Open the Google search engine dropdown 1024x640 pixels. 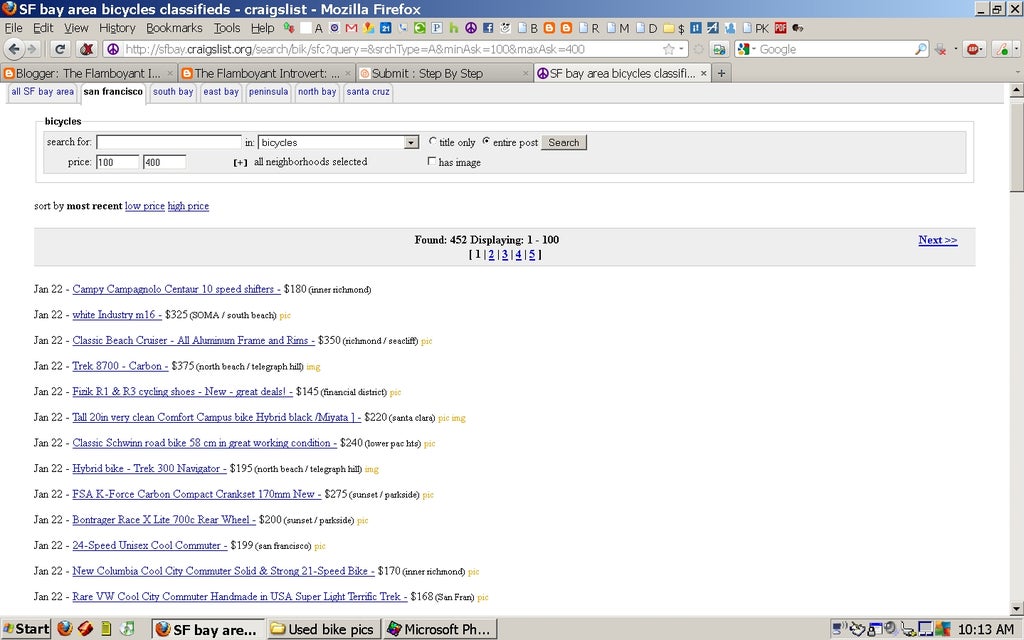pos(747,49)
